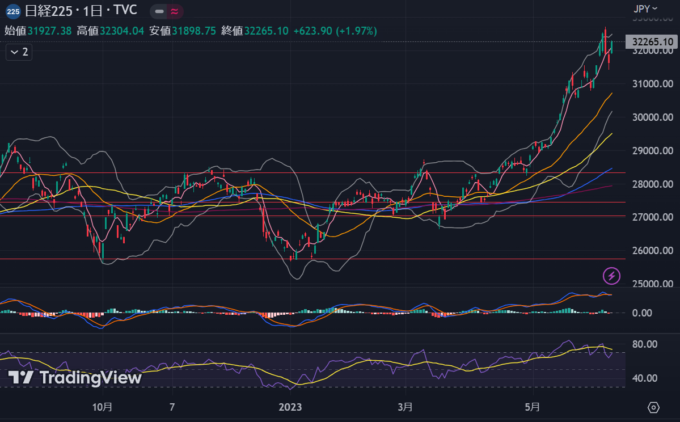
Task: Click the 2023 marker on time axis
Action: (x=290, y=407)
